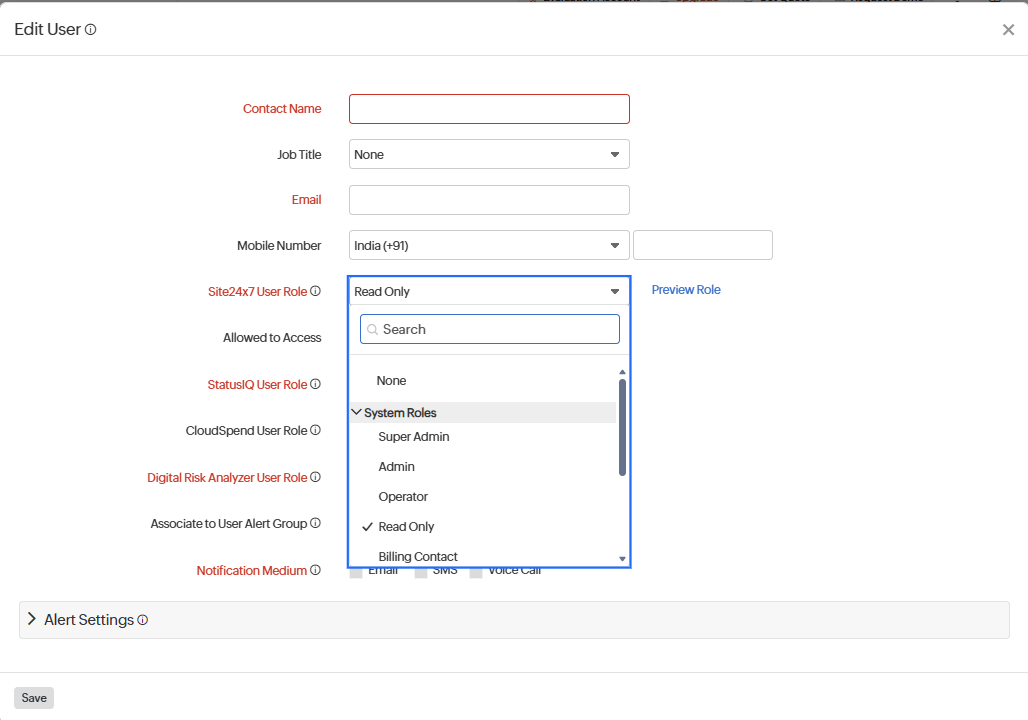Open the Job Title dropdown
This screenshot has height=720, width=1028.
coord(489,154)
